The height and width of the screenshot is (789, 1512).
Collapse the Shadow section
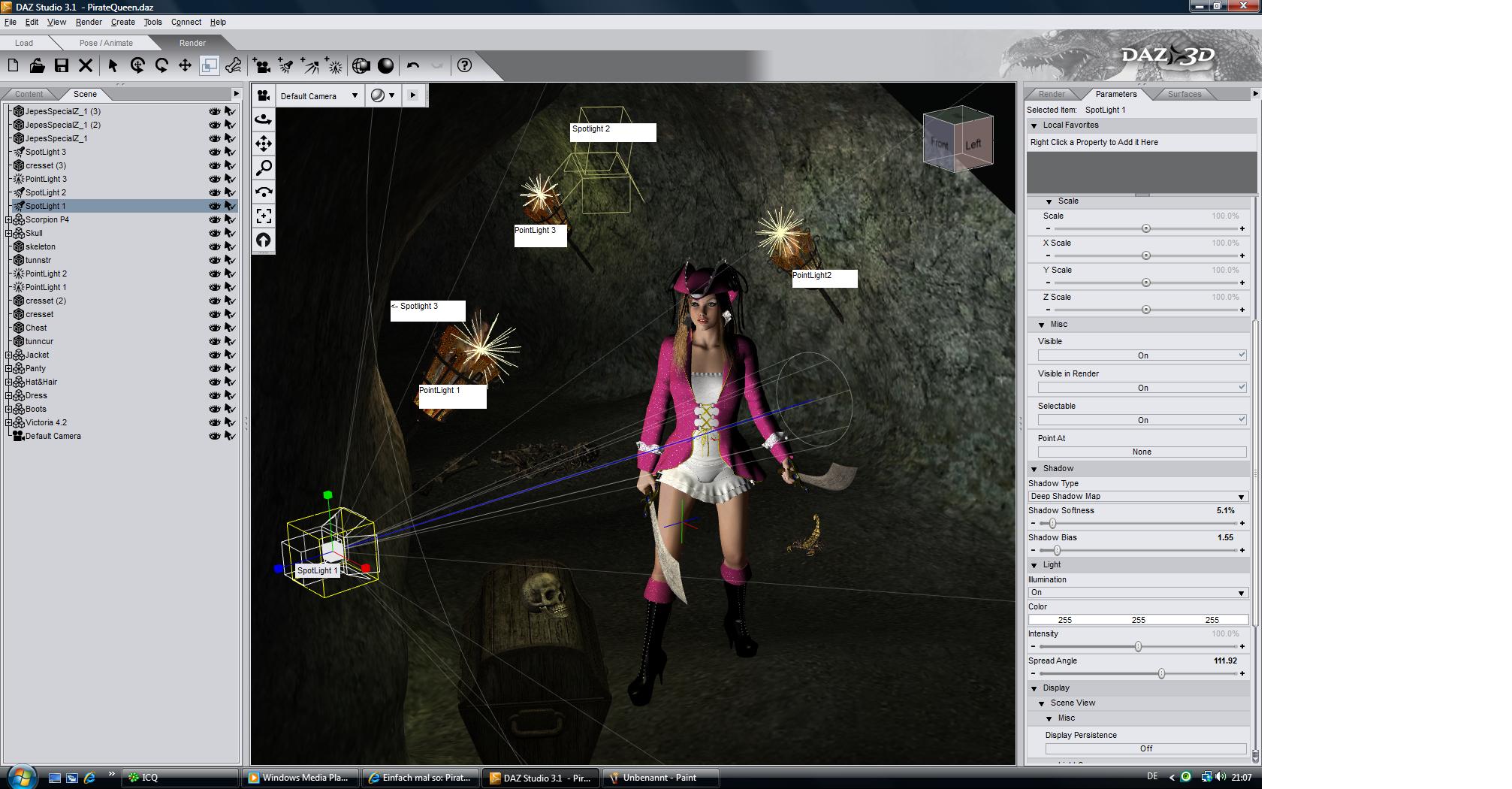coord(1034,469)
